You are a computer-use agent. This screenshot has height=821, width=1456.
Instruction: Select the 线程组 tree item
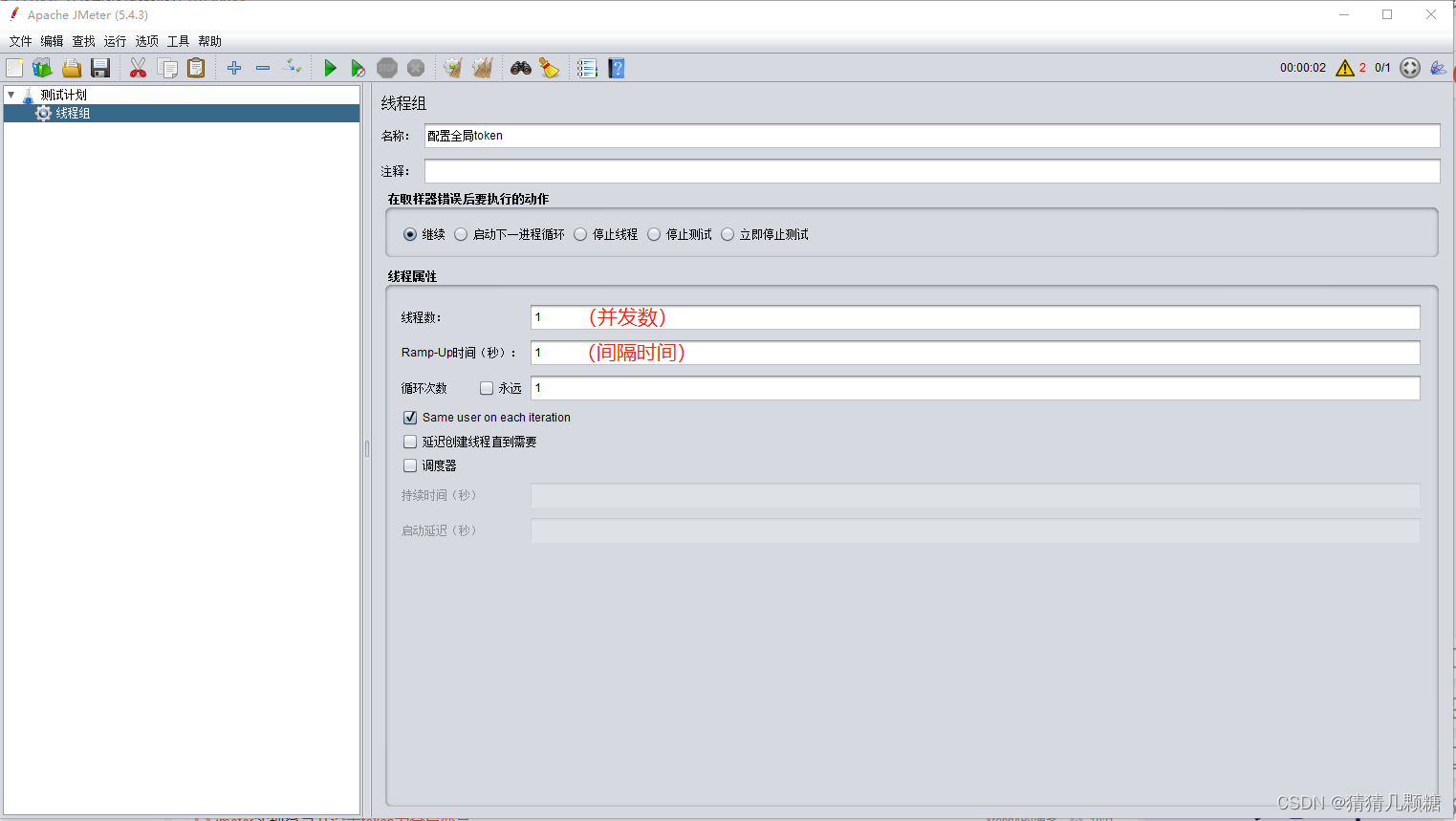coord(73,113)
